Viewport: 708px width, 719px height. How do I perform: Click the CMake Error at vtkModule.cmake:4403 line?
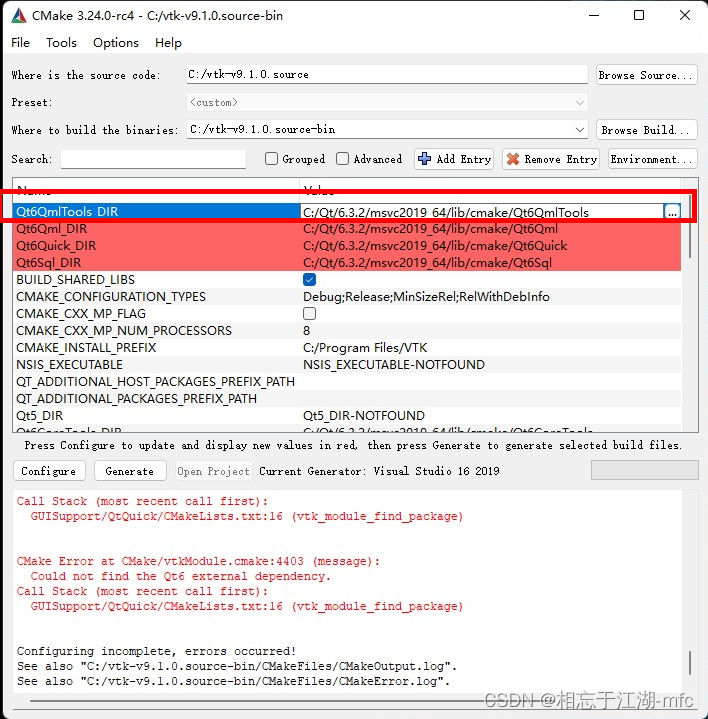(x=199, y=561)
